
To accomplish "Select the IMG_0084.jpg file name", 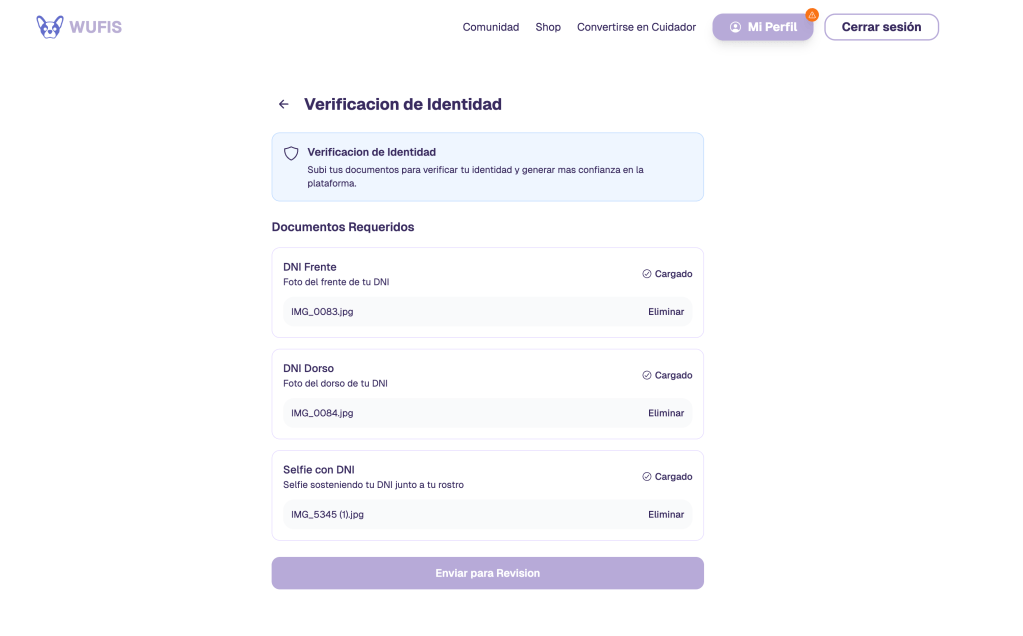I will tap(322, 413).
